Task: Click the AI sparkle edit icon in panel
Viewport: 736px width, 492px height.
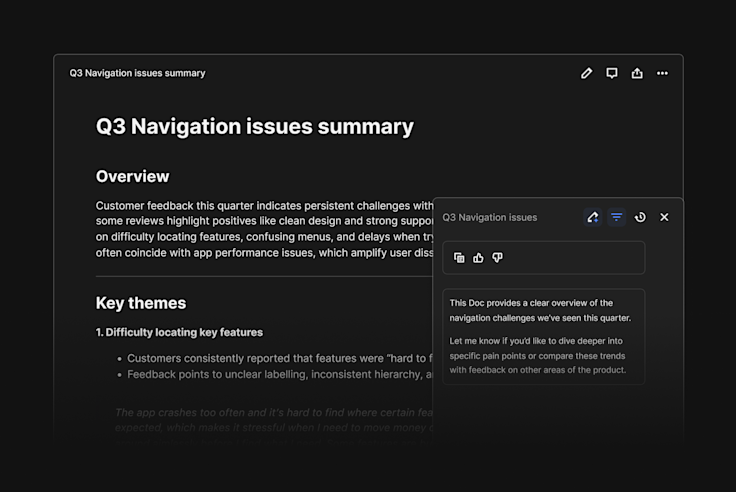Action: tap(593, 217)
